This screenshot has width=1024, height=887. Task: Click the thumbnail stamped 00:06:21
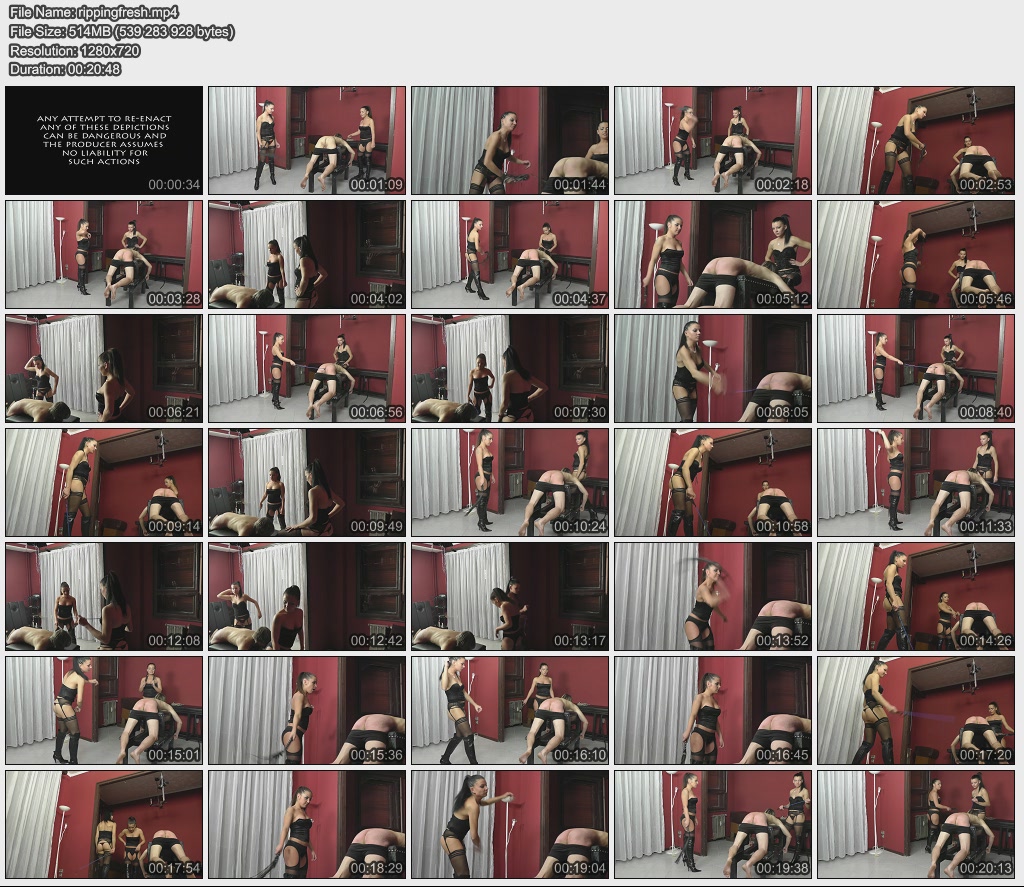[x=104, y=368]
